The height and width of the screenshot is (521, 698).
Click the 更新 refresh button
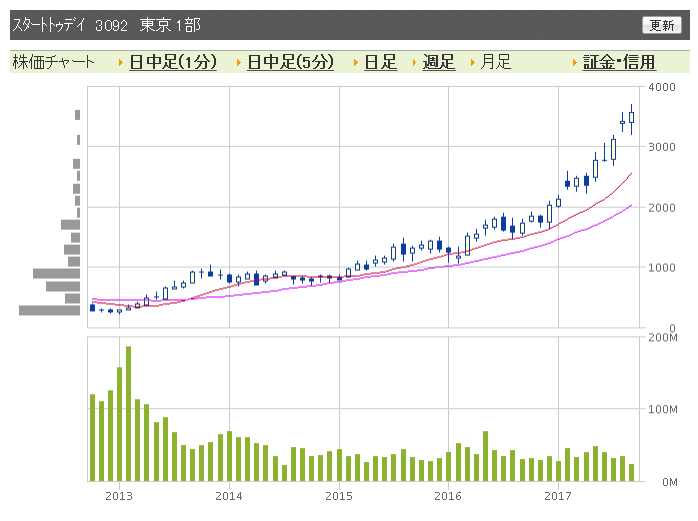tap(661, 25)
